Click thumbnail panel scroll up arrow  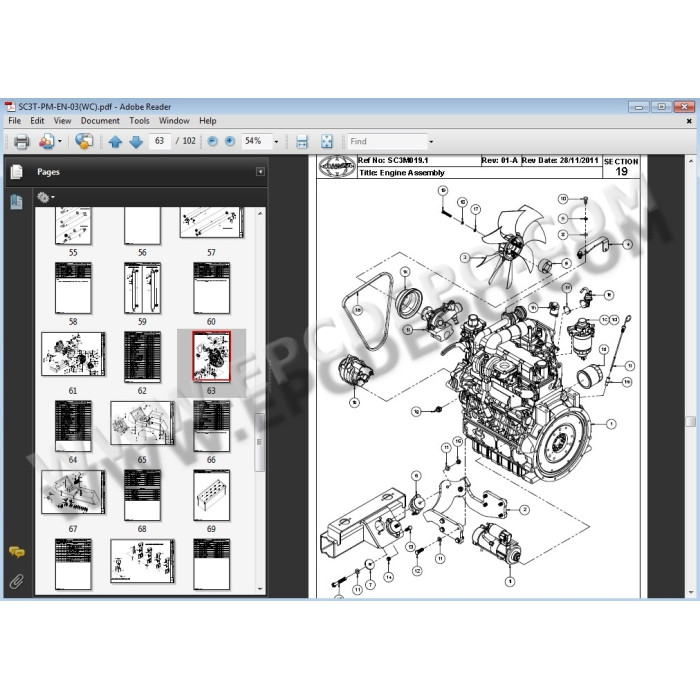tap(260, 214)
